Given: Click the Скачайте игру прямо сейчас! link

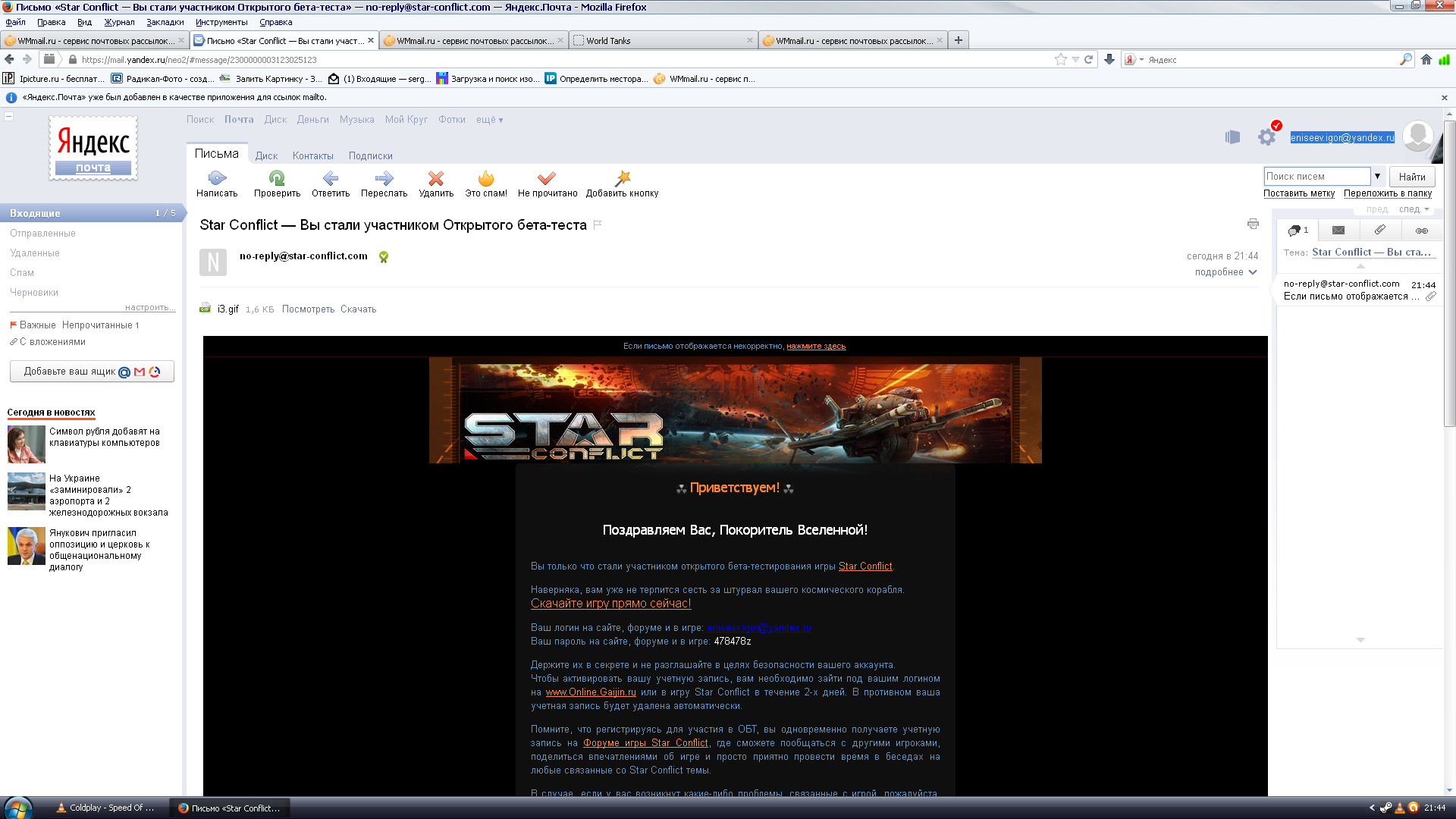Looking at the screenshot, I should [x=610, y=604].
